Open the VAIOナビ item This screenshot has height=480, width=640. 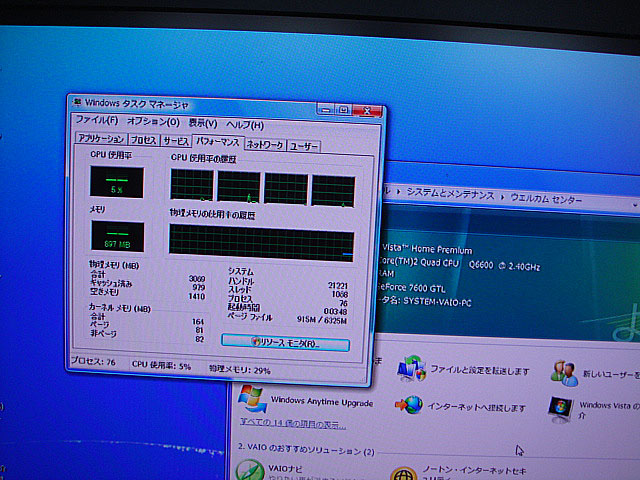click(x=285, y=468)
